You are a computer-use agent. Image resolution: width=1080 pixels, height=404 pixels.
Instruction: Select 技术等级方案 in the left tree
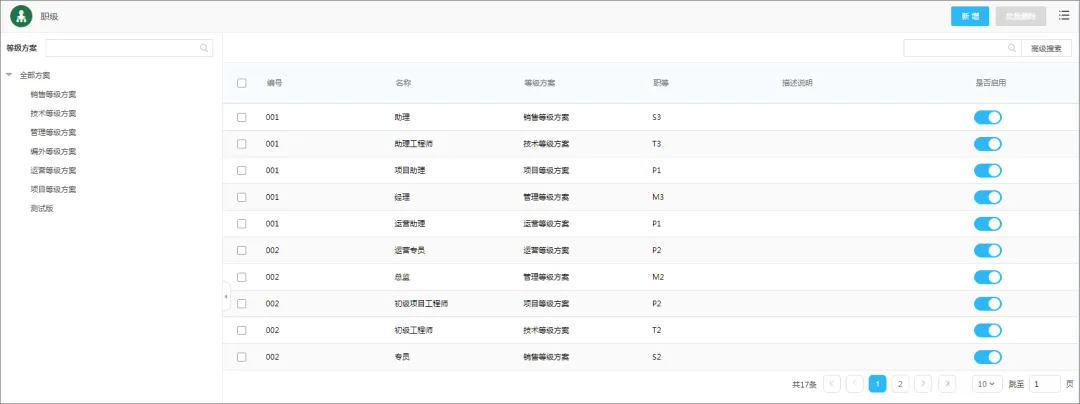[53, 114]
